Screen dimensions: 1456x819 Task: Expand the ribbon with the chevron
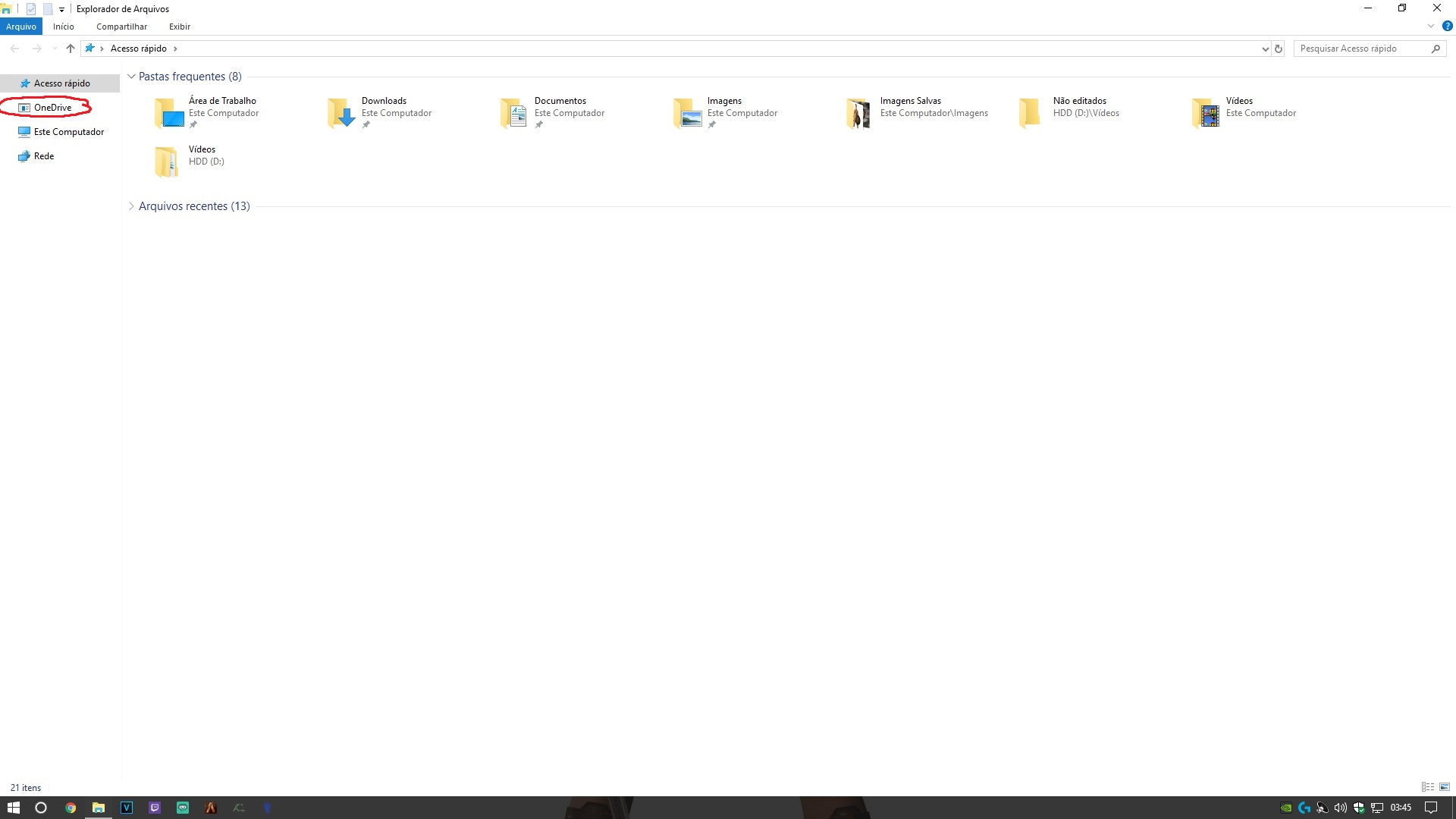(1431, 27)
